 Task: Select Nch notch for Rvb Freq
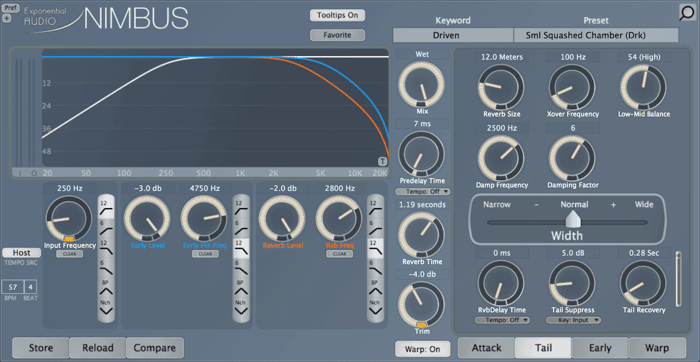coord(375,307)
